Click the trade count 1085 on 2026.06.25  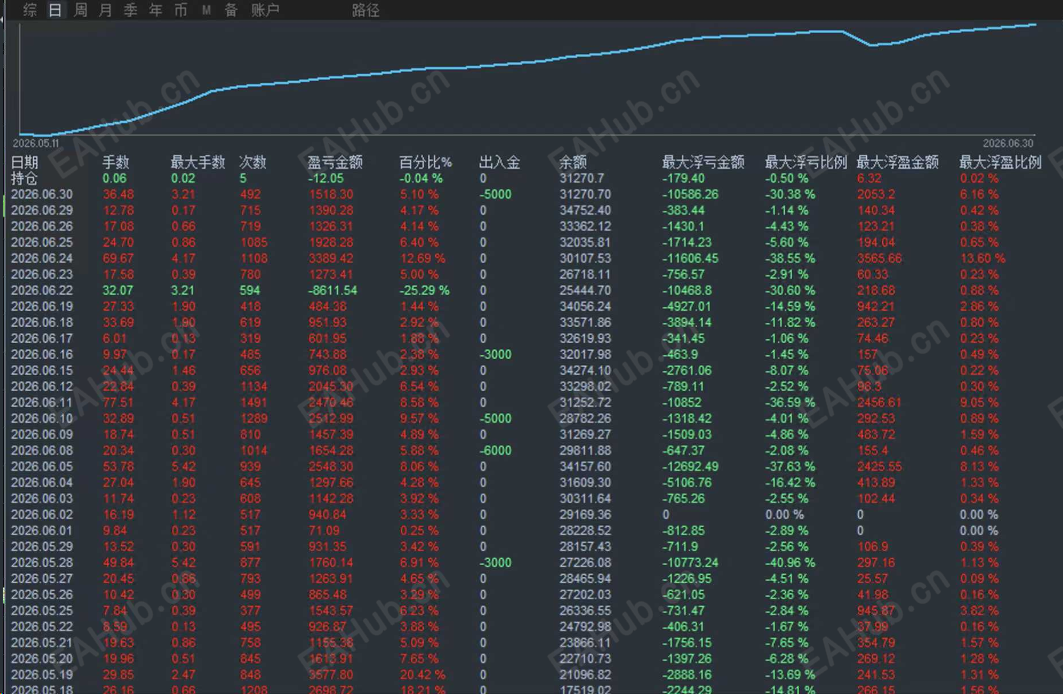[x=254, y=243]
